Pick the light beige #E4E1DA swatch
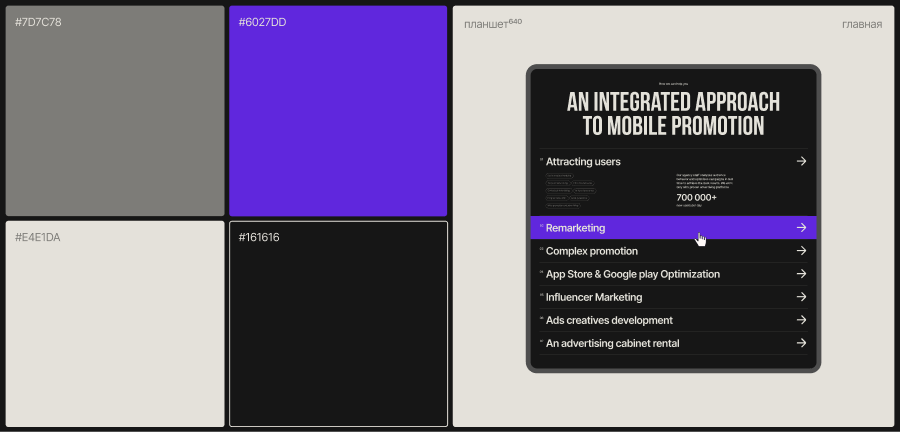This screenshot has width=900, height=432. pyautogui.click(x=115, y=324)
